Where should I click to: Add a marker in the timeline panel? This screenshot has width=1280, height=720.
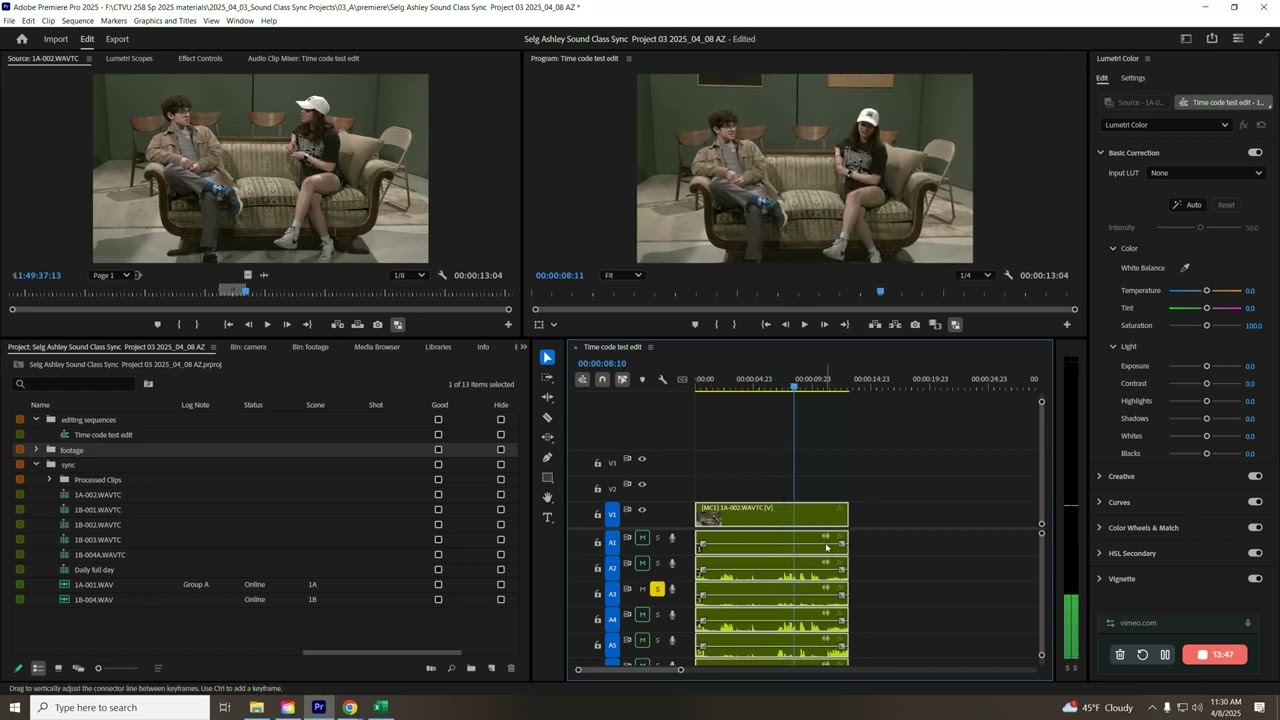point(642,380)
